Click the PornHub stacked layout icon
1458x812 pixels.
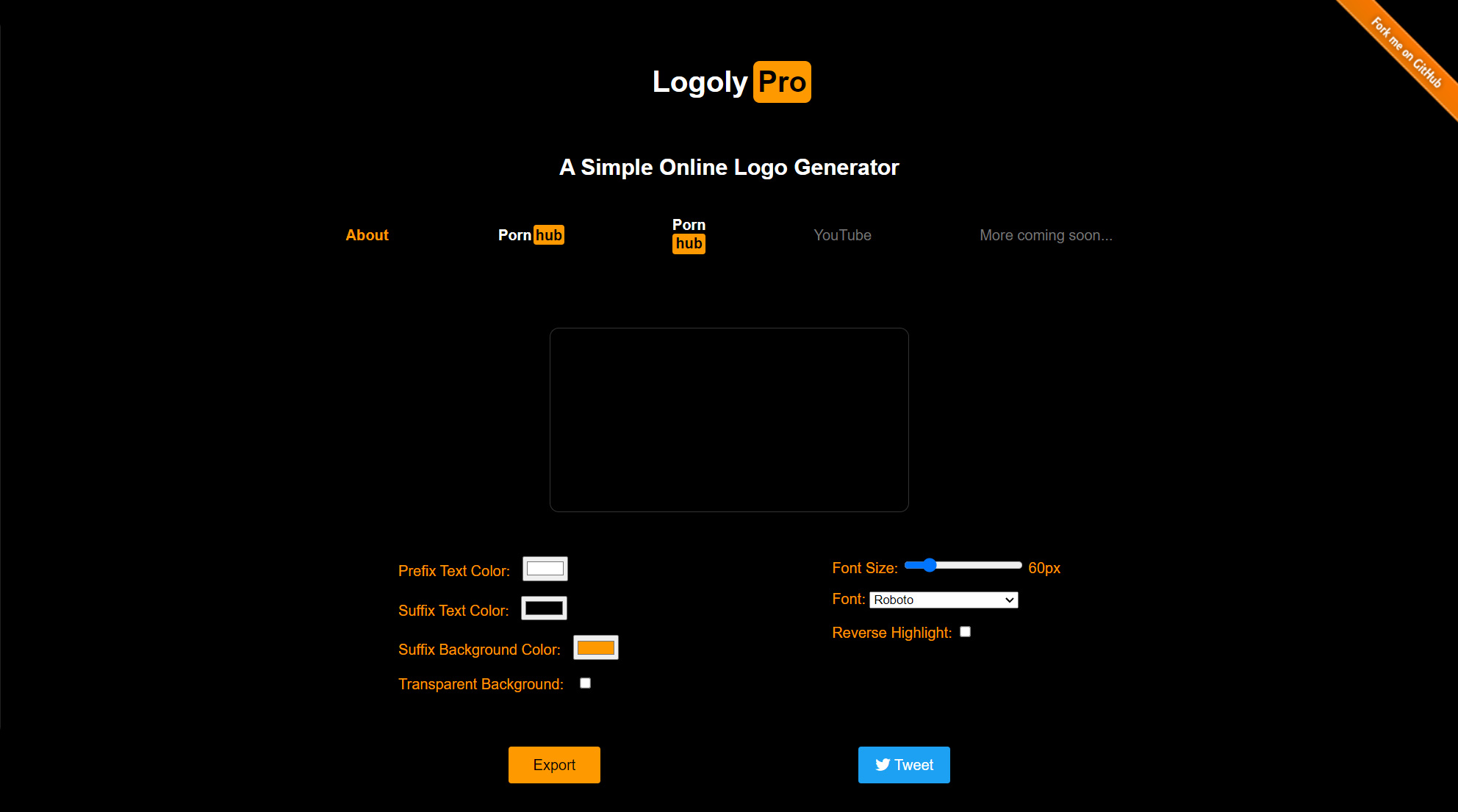[688, 235]
